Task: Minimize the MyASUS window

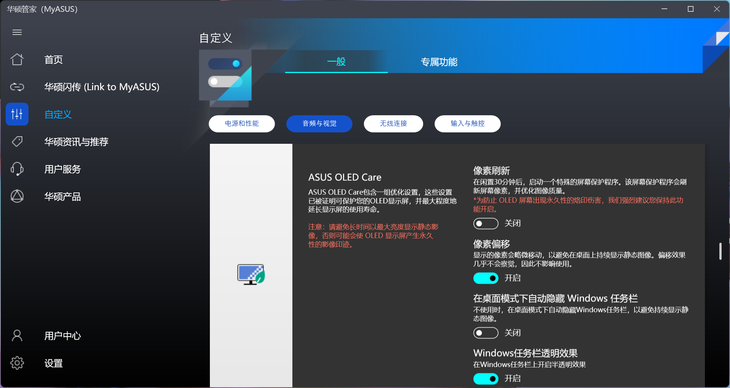Action: pyautogui.click(x=665, y=9)
